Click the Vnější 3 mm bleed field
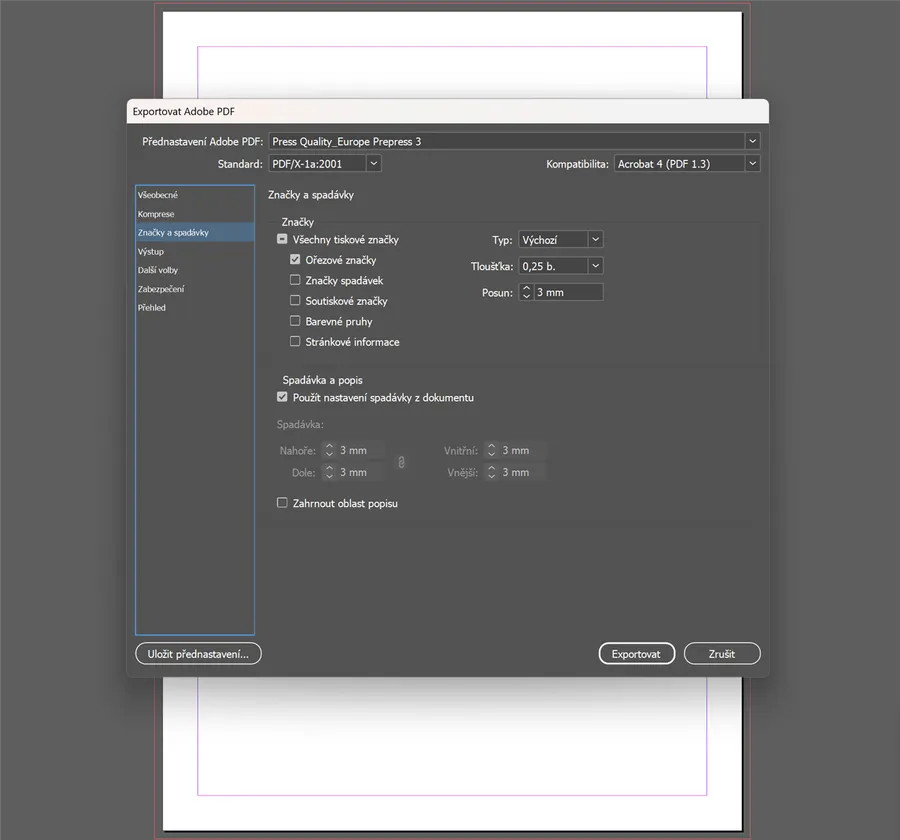Screen dimensions: 900x840 (x=522, y=472)
